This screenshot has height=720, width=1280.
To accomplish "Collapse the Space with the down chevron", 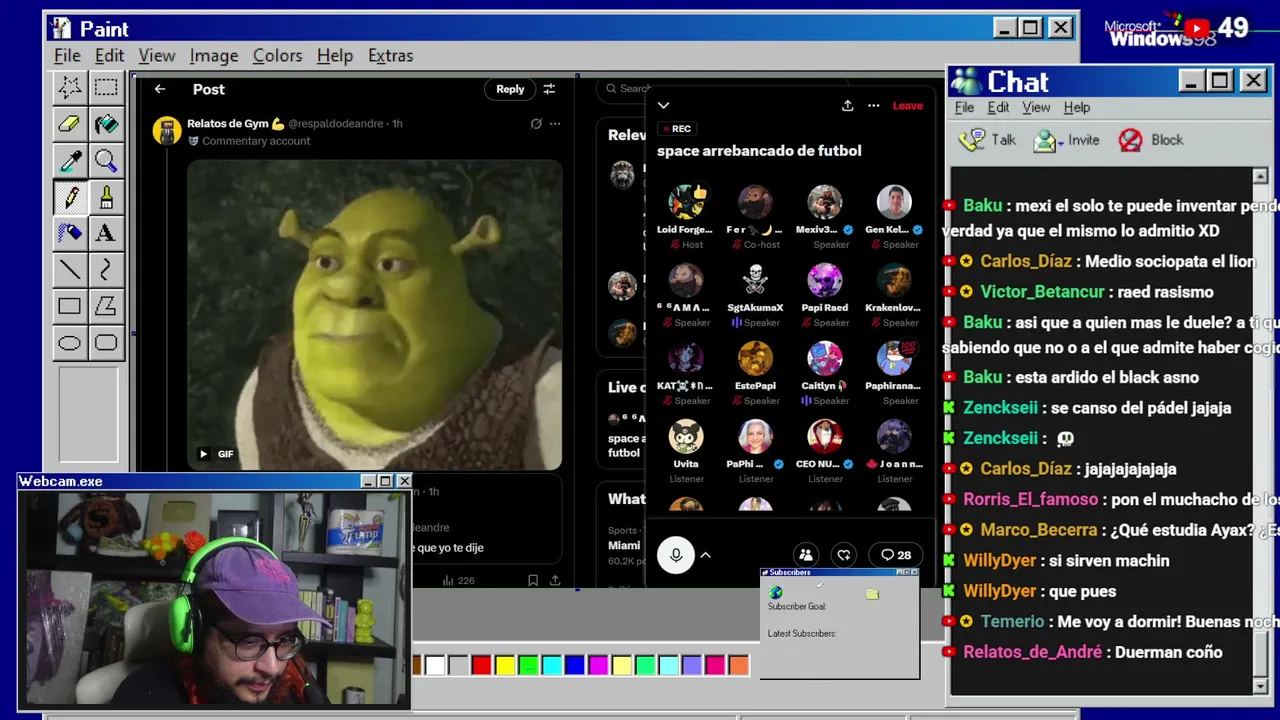I will pyautogui.click(x=663, y=105).
